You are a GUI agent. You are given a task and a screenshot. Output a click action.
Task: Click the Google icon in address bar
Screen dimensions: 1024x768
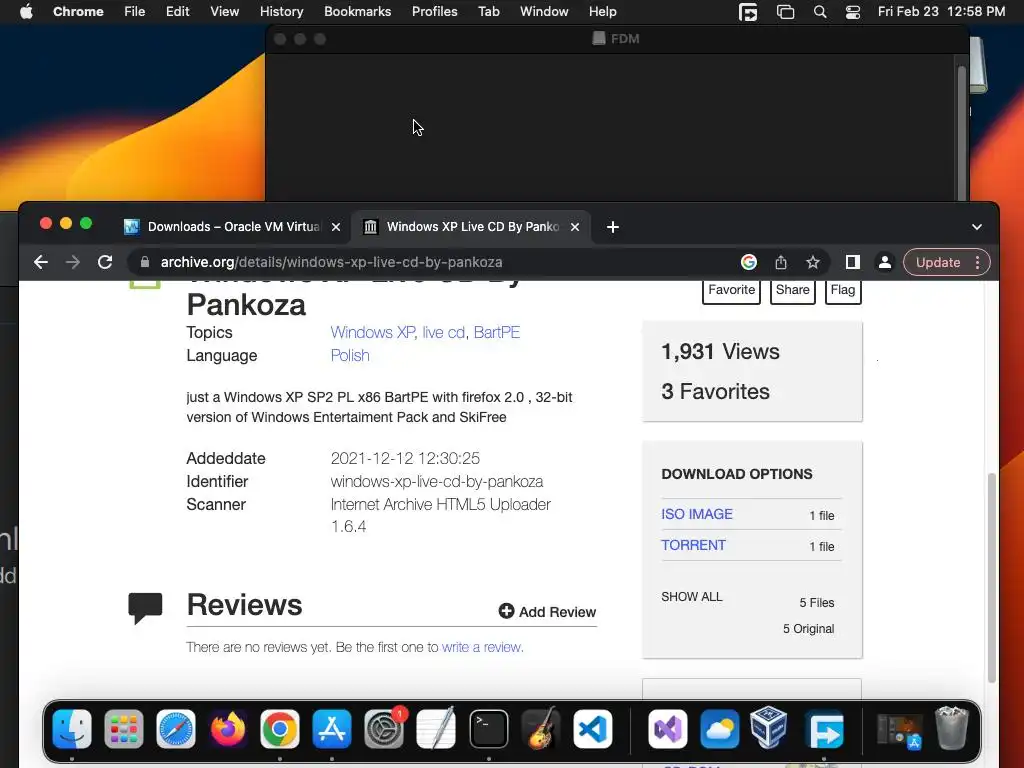749,263
